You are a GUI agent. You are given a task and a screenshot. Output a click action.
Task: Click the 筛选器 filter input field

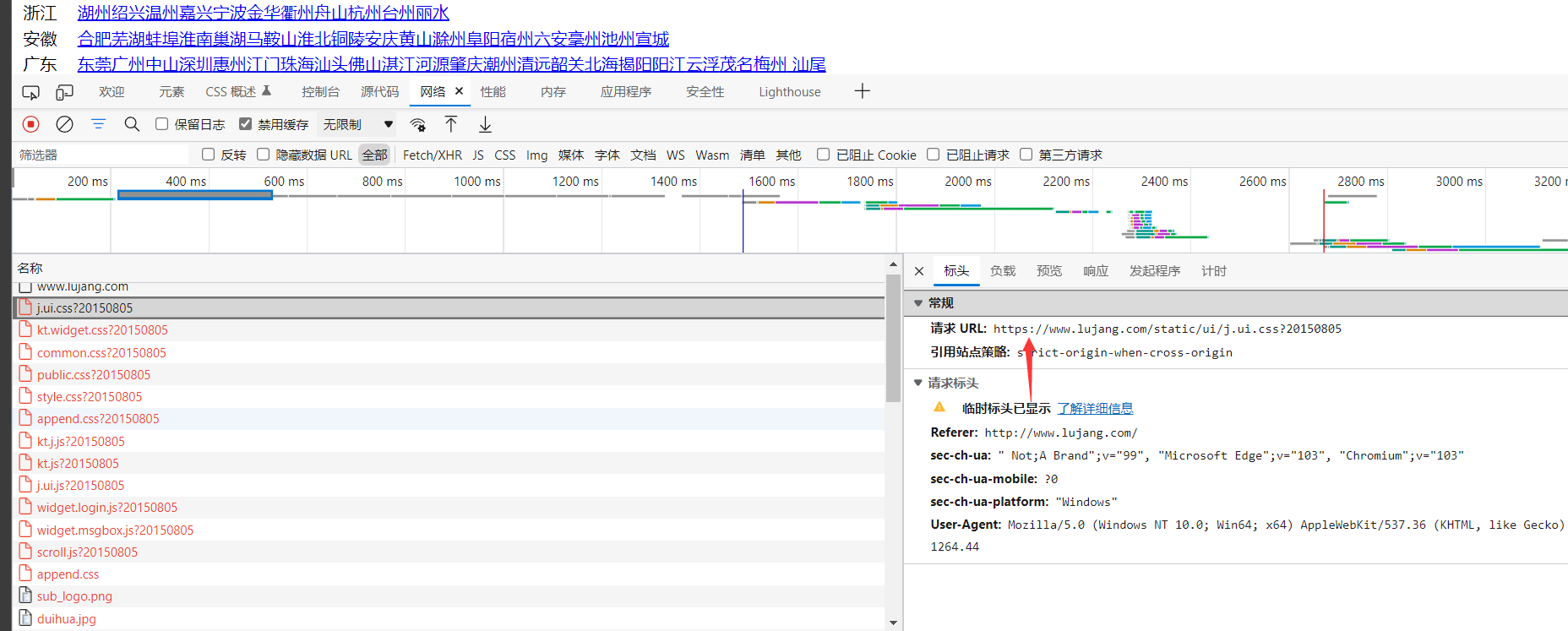pyautogui.click(x=101, y=155)
